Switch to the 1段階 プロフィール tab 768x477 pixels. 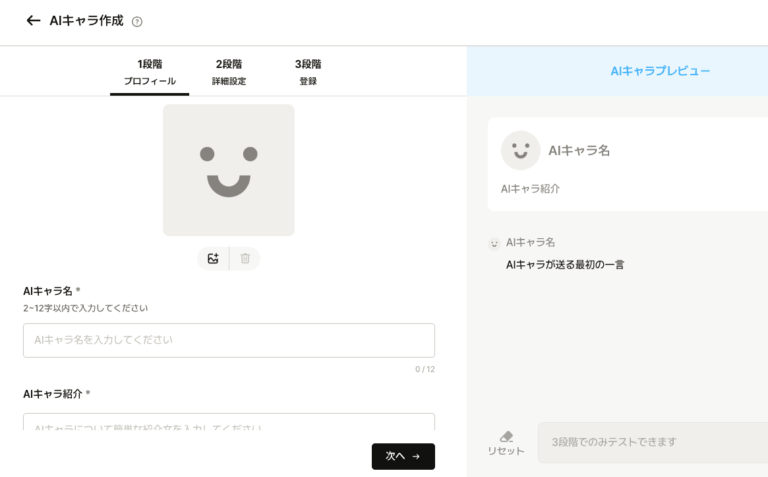tap(150, 72)
